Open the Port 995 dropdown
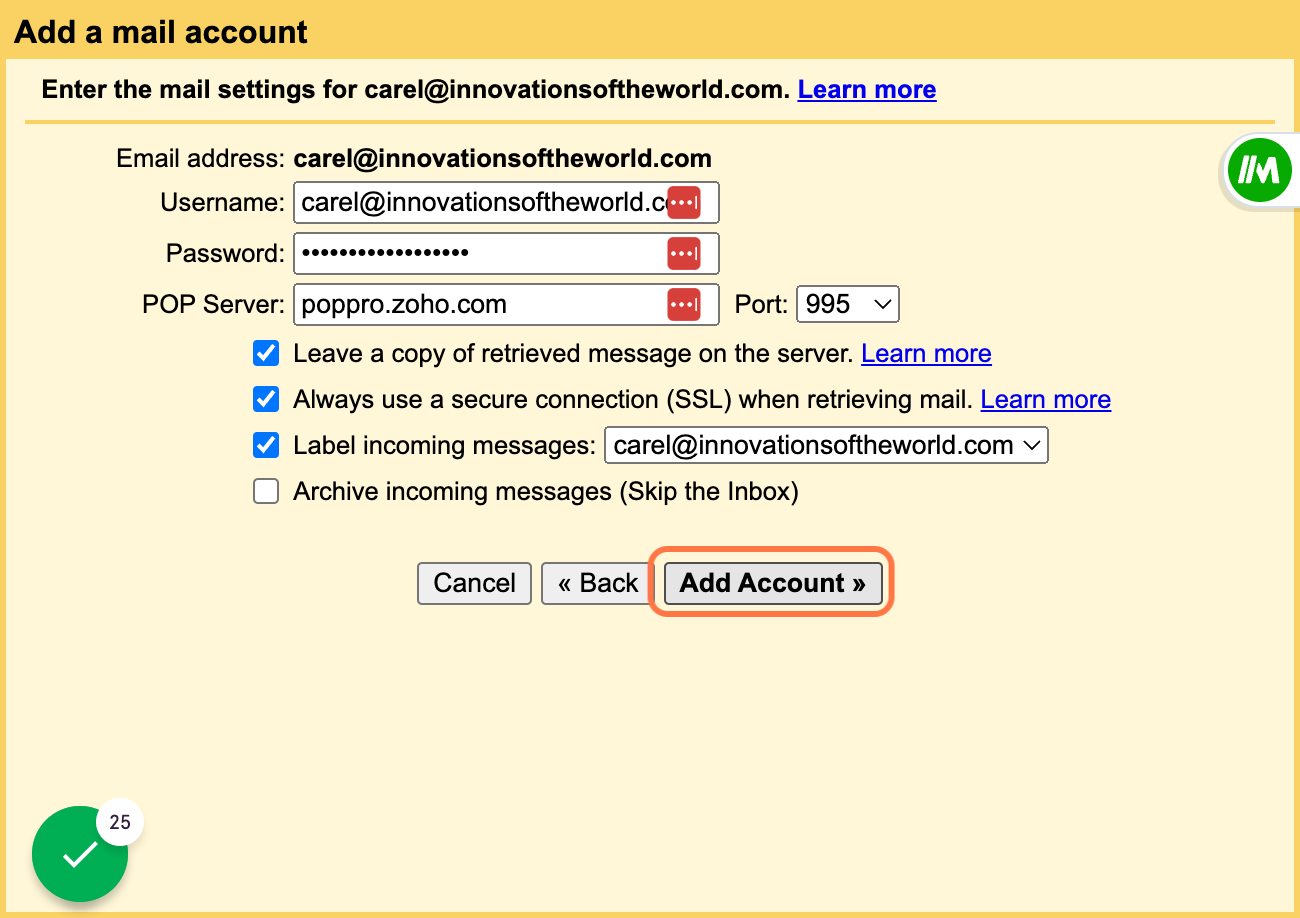Viewport: 1300px width, 918px height. (x=848, y=304)
